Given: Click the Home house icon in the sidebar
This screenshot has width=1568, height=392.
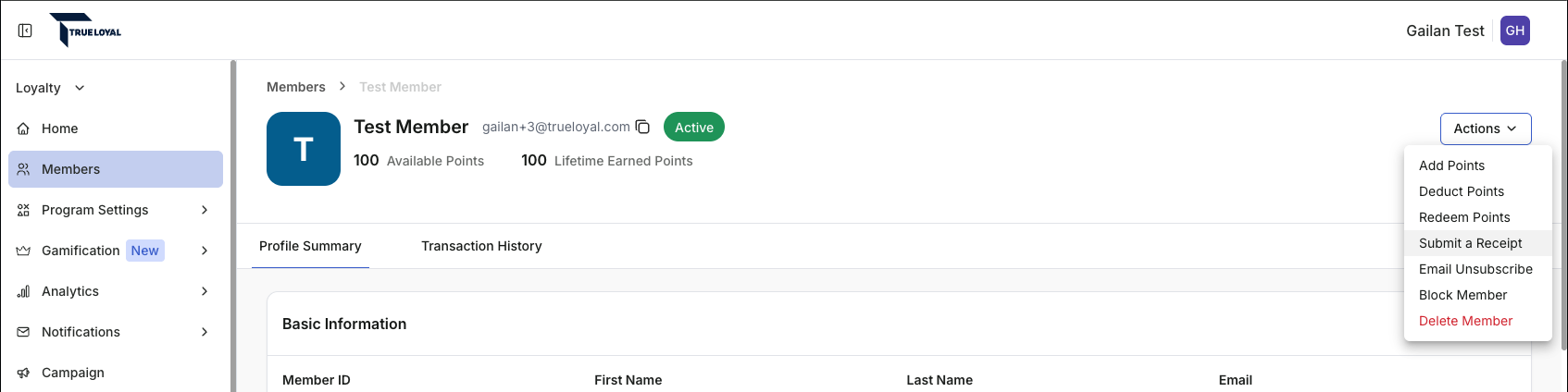Looking at the screenshot, I should click(24, 129).
